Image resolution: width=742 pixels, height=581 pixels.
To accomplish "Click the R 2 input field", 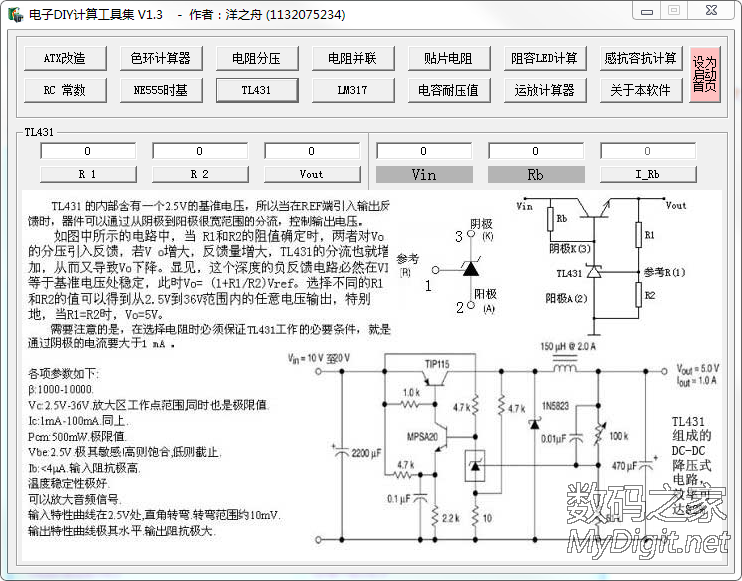I will (x=200, y=151).
